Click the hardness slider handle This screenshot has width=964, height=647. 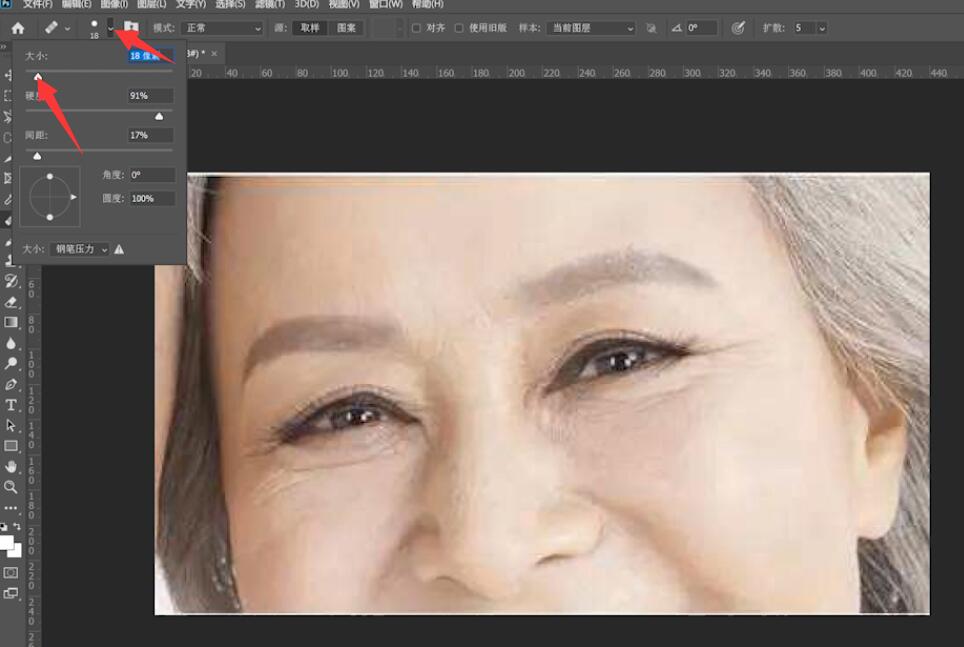pos(159,116)
